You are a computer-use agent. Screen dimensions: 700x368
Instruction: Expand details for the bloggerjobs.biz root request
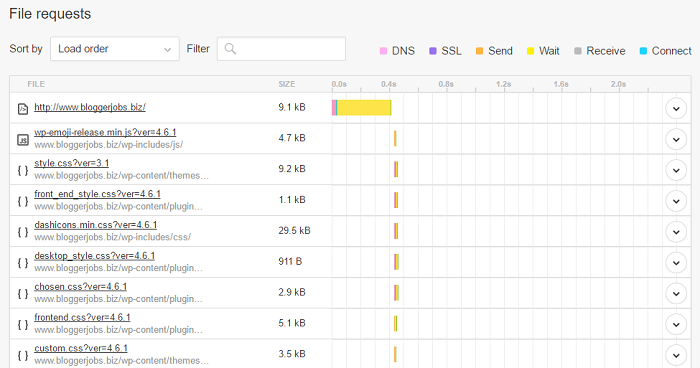click(x=676, y=109)
